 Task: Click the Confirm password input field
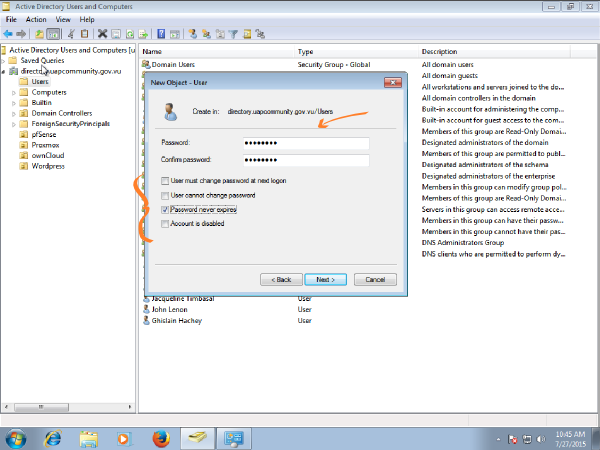click(x=306, y=160)
